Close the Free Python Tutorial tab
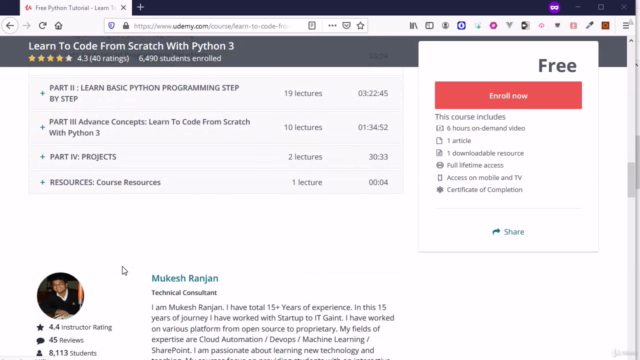 coord(123,7)
